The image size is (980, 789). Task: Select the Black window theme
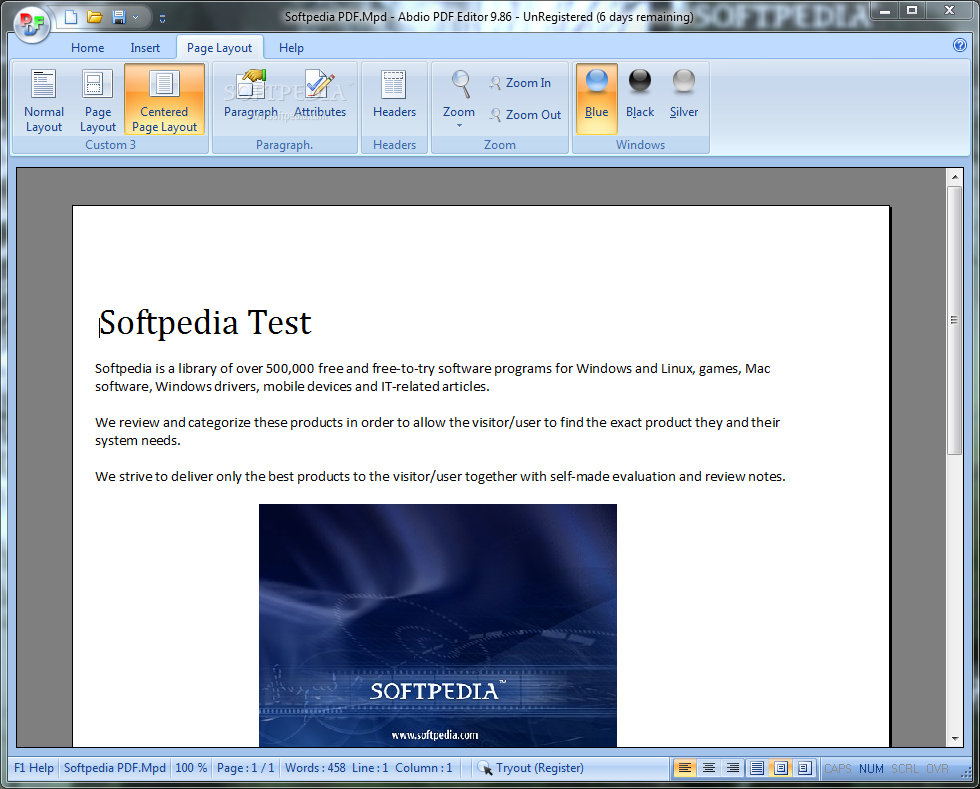[x=640, y=94]
